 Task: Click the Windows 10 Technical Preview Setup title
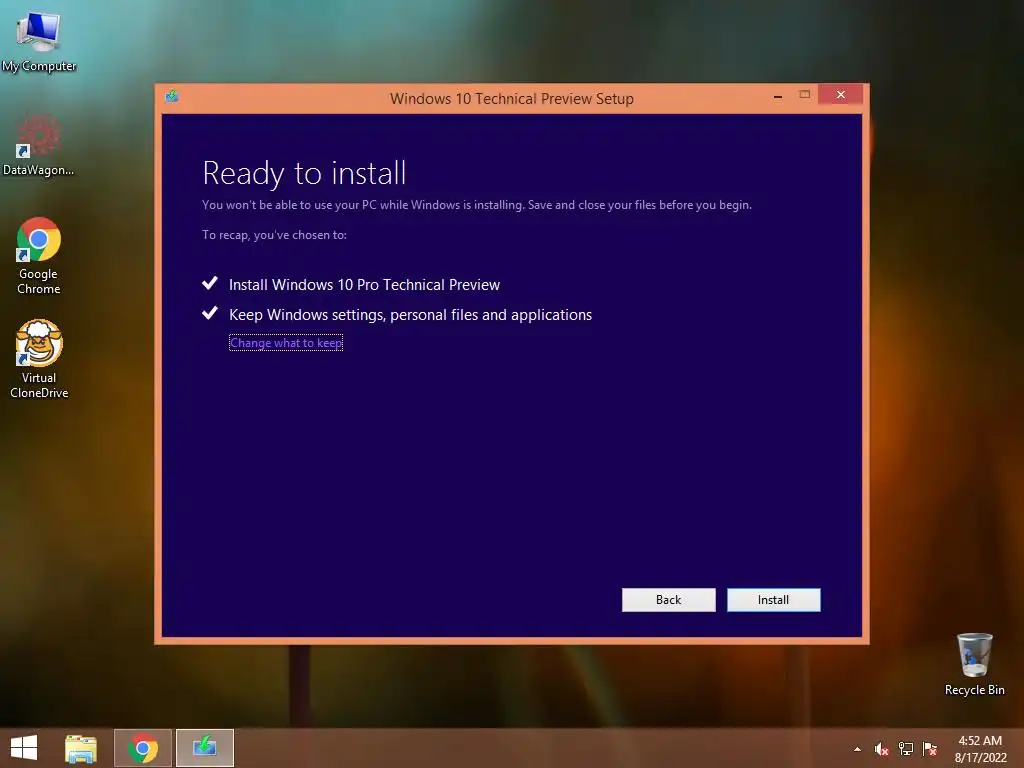coord(512,99)
